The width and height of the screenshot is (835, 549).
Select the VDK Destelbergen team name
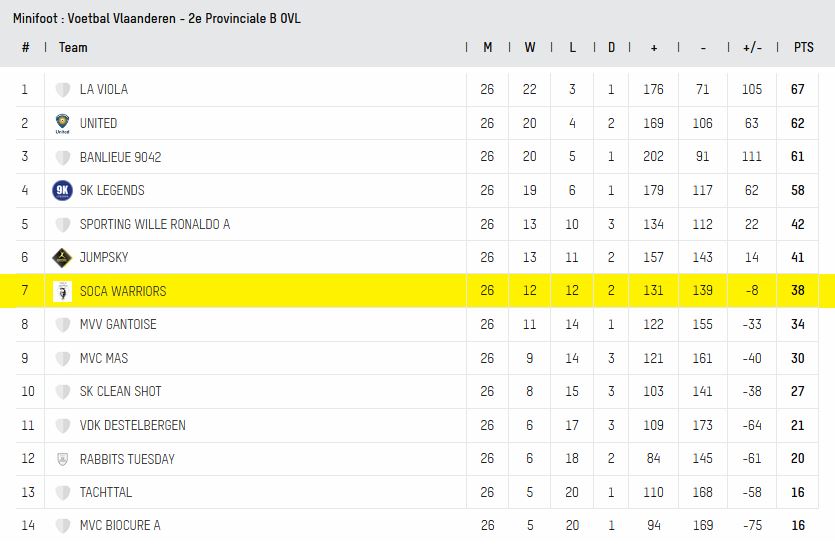pos(132,425)
